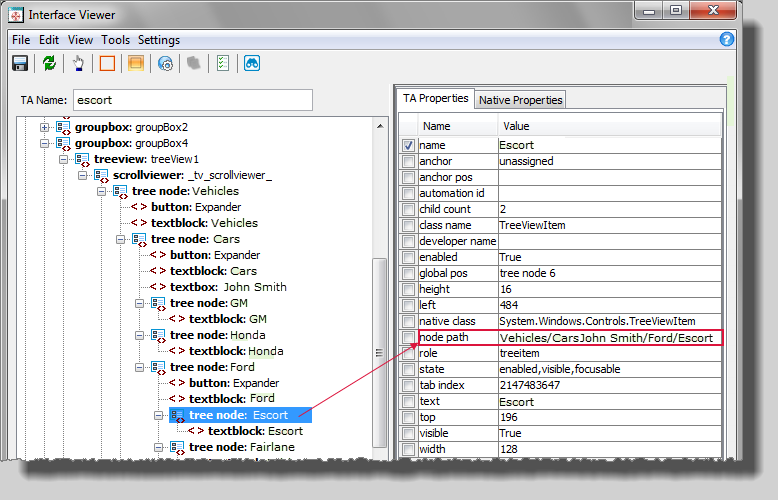The image size is (778, 500).
Task: Click the Save floppy disk toolbar icon
Action: pos(20,63)
